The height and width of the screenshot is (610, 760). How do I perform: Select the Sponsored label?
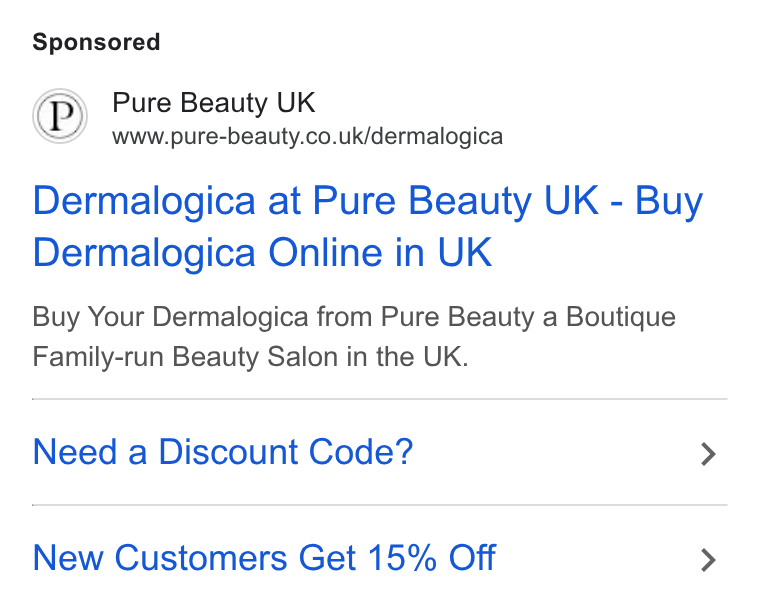(96, 42)
